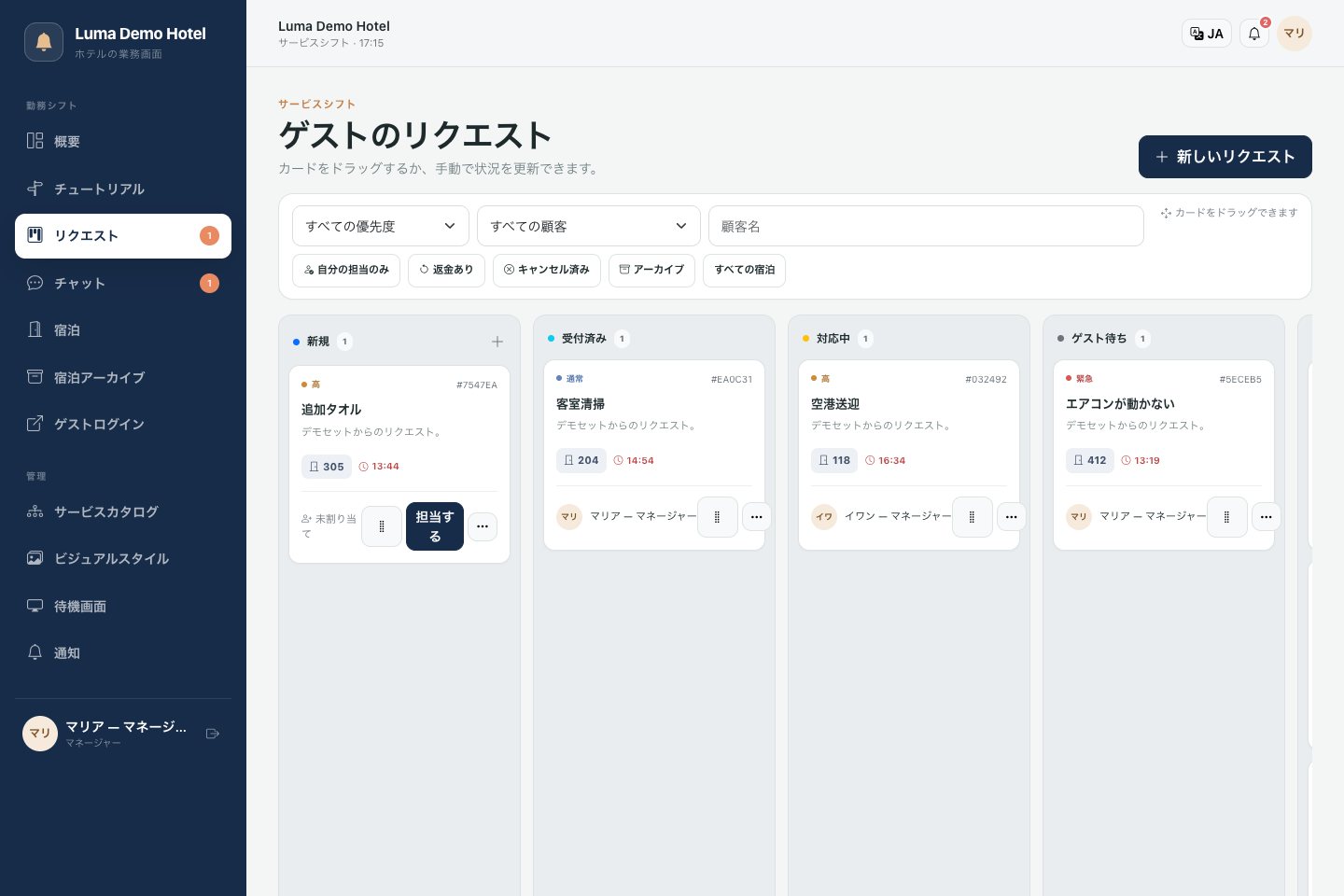Switch language with the JA button
Screen dimensions: 1344x896
coord(1207,34)
